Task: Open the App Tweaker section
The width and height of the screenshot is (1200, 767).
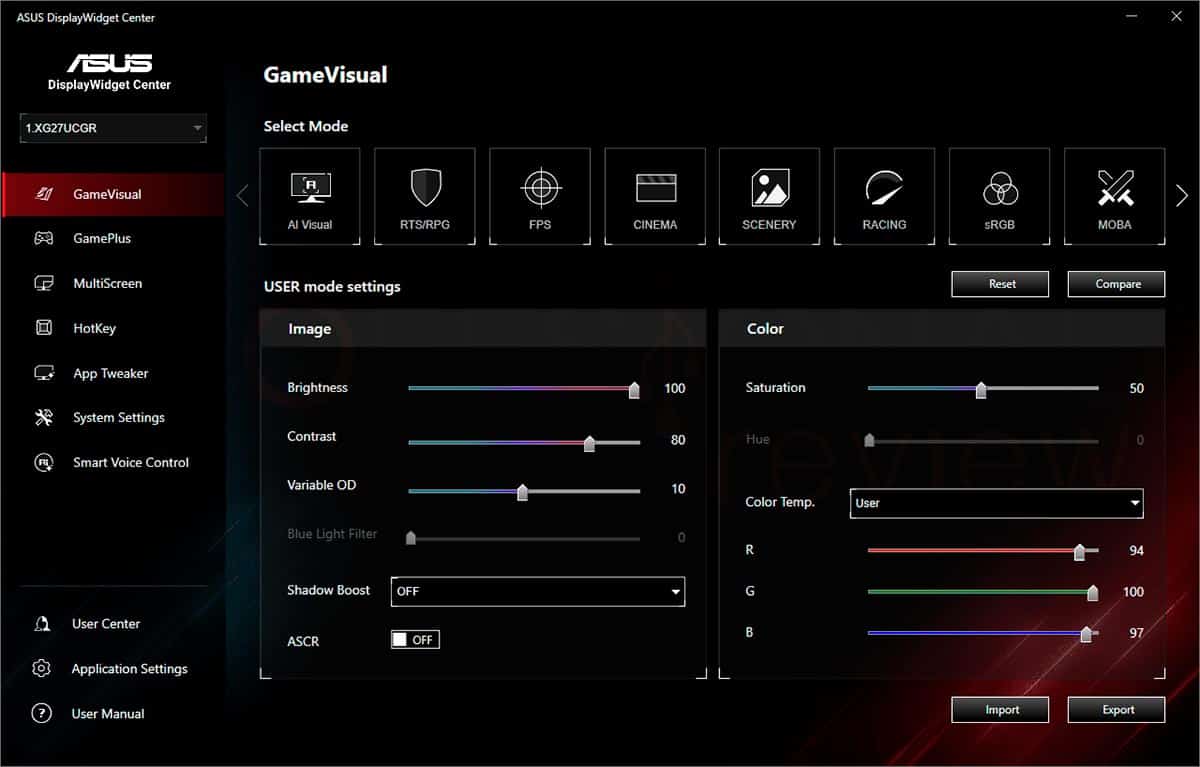Action: 112,373
